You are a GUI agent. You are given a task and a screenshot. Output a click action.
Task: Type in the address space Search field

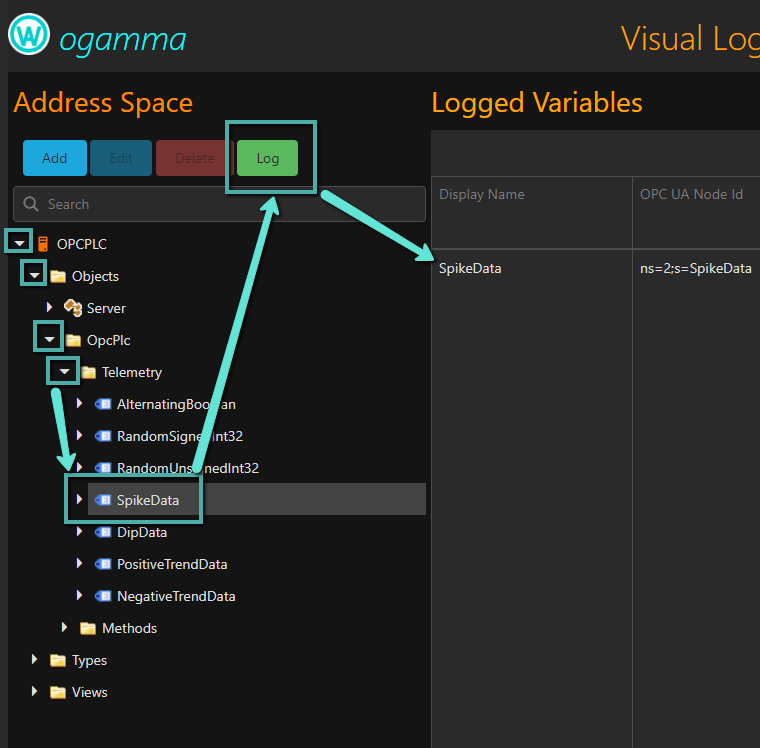[230, 204]
